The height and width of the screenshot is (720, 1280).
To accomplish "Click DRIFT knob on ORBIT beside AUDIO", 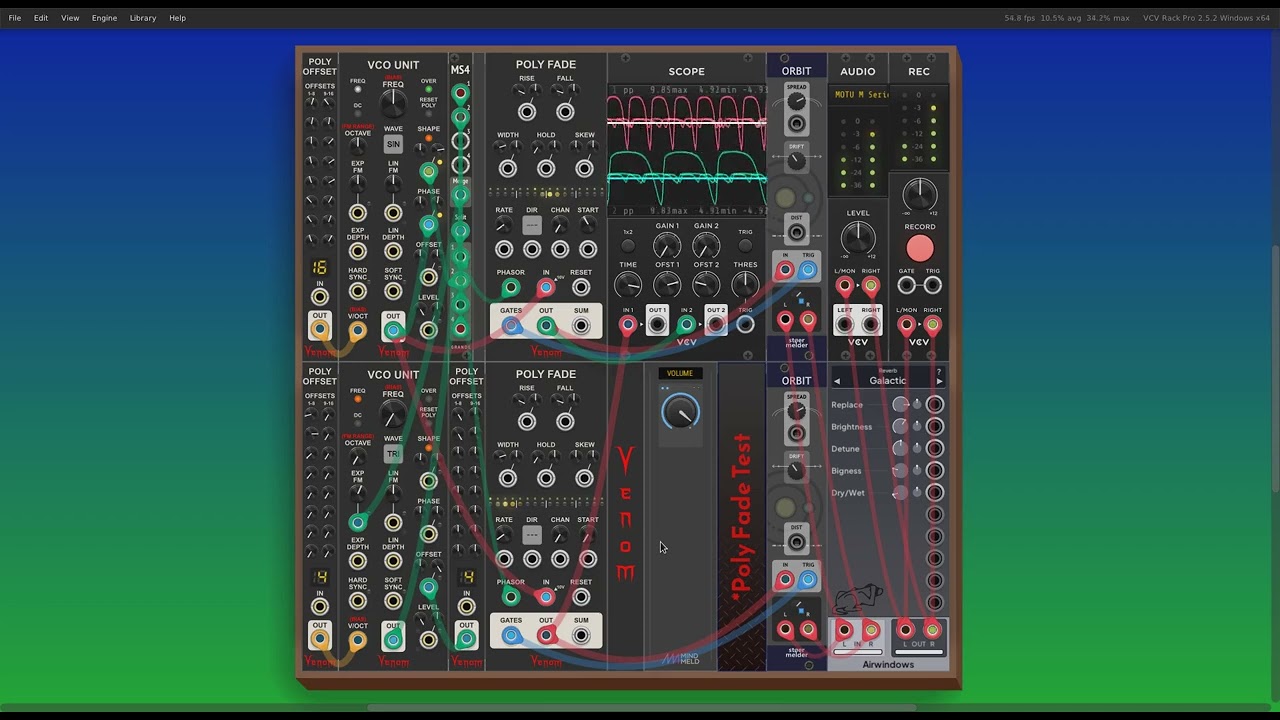I will pyautogui.click(x=796, y=160).
